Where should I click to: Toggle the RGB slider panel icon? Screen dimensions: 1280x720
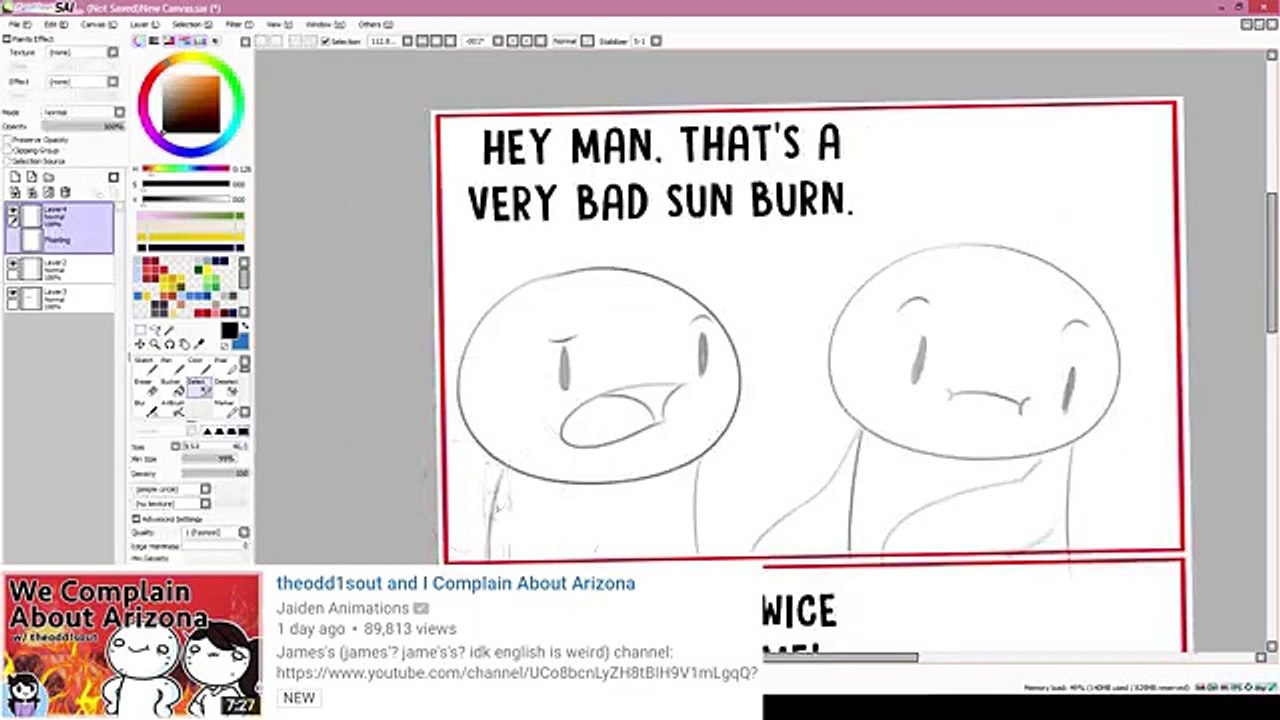pyautogui.click(x=154, y=41)
